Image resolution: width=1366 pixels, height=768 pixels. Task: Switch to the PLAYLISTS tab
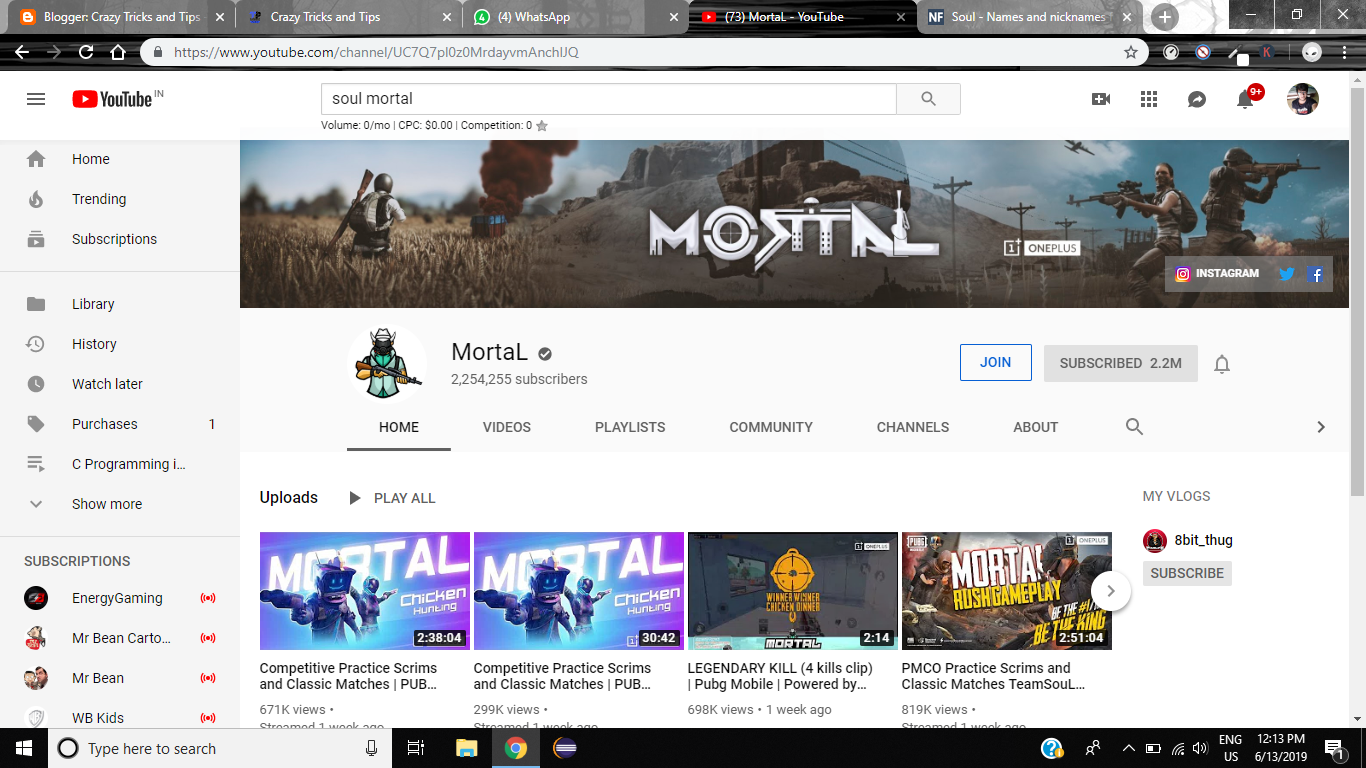[630, 427]
